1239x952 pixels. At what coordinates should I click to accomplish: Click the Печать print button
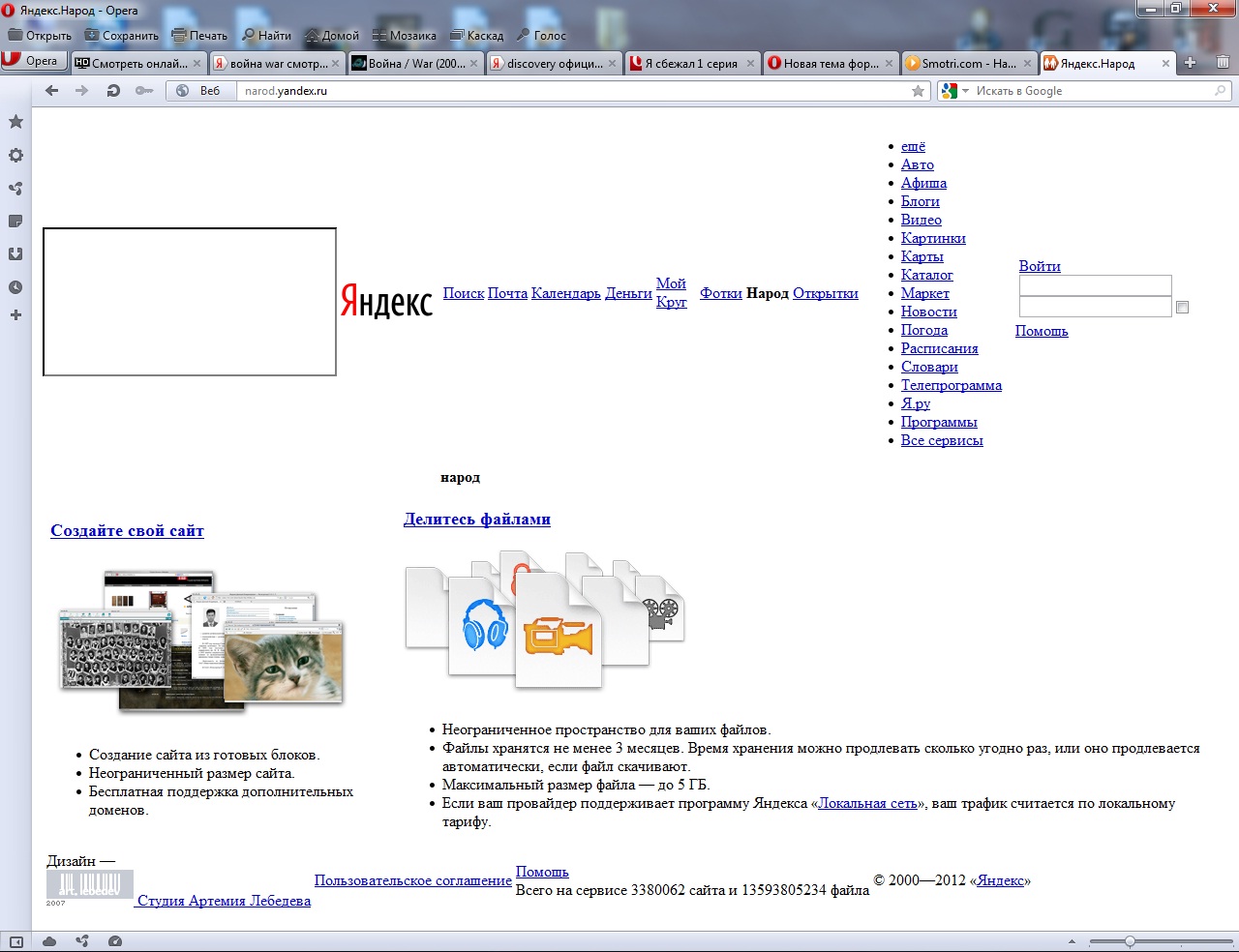(x=199, y=36)
